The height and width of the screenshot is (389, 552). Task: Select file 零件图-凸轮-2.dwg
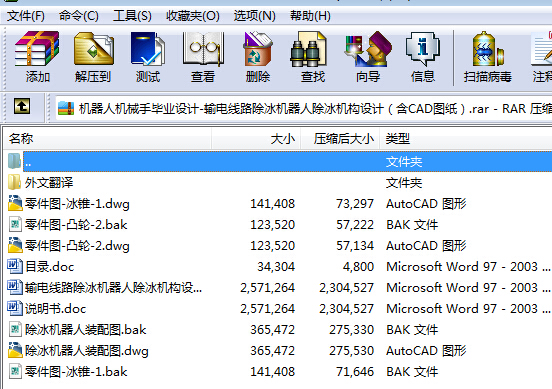[77, 246]
